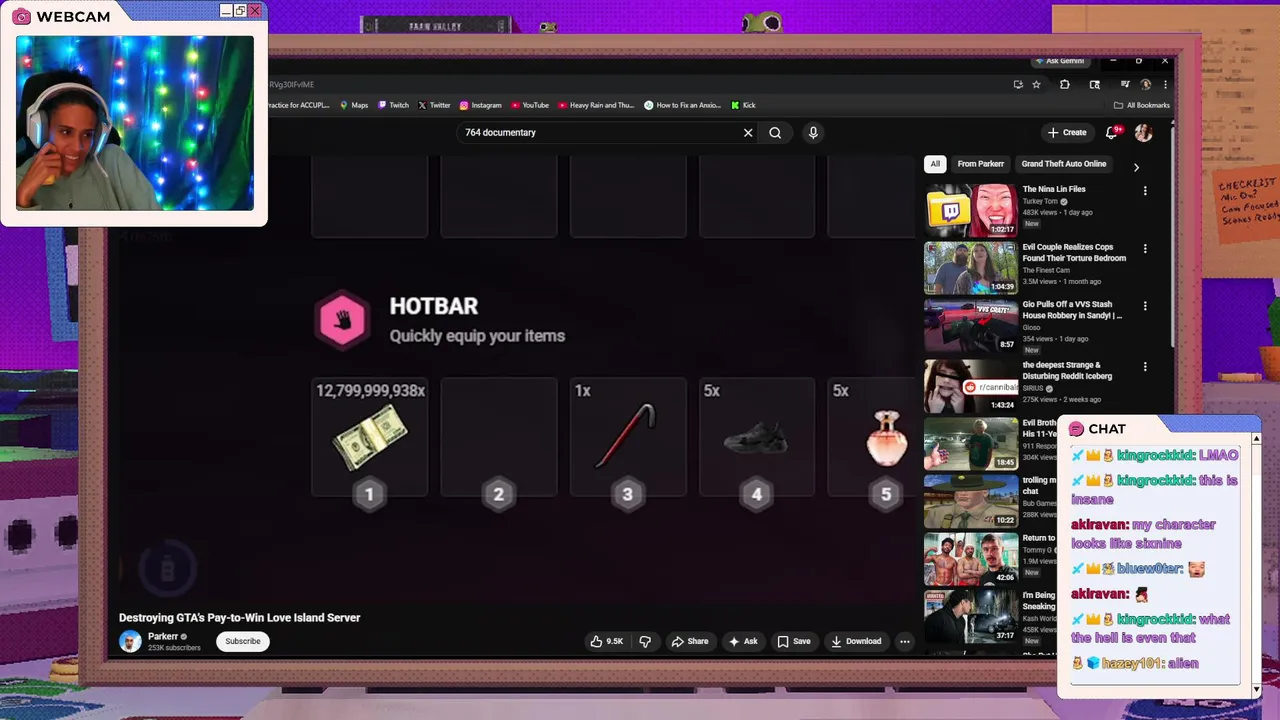Viewport: 1280px width, 720px height.
Task: Open the YouTube notifications bell
Action: pyautogui.click(x=1112, y=132)
